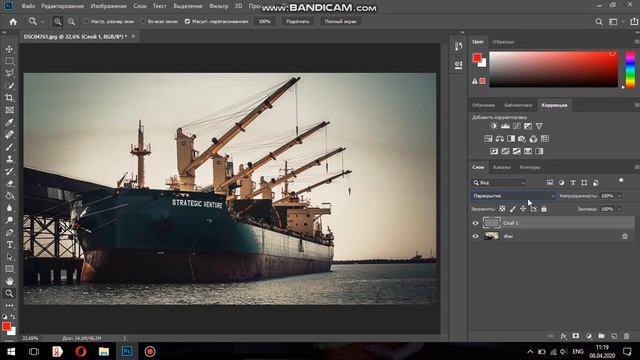Click the Подогнать fit screen button

tap(298, 21)
